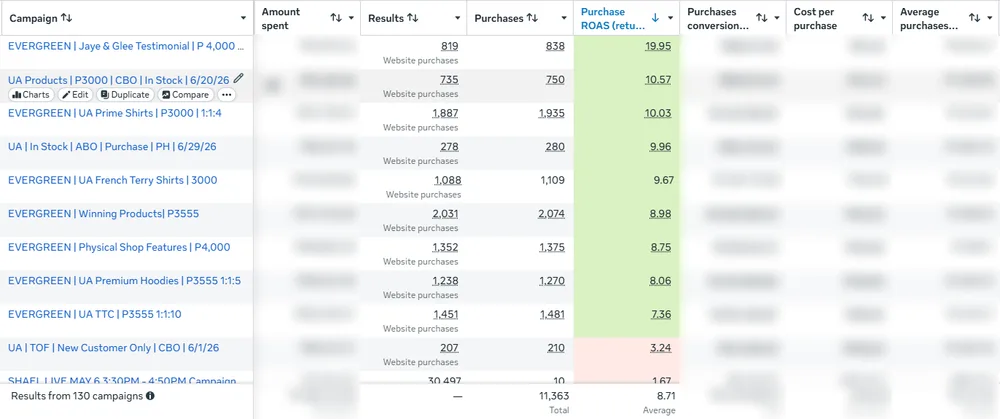Viewport: 1000px width, 419px height.
Task: Click the pencil edit icon beside UA Products campaign
Action: [x=239, y=78]
